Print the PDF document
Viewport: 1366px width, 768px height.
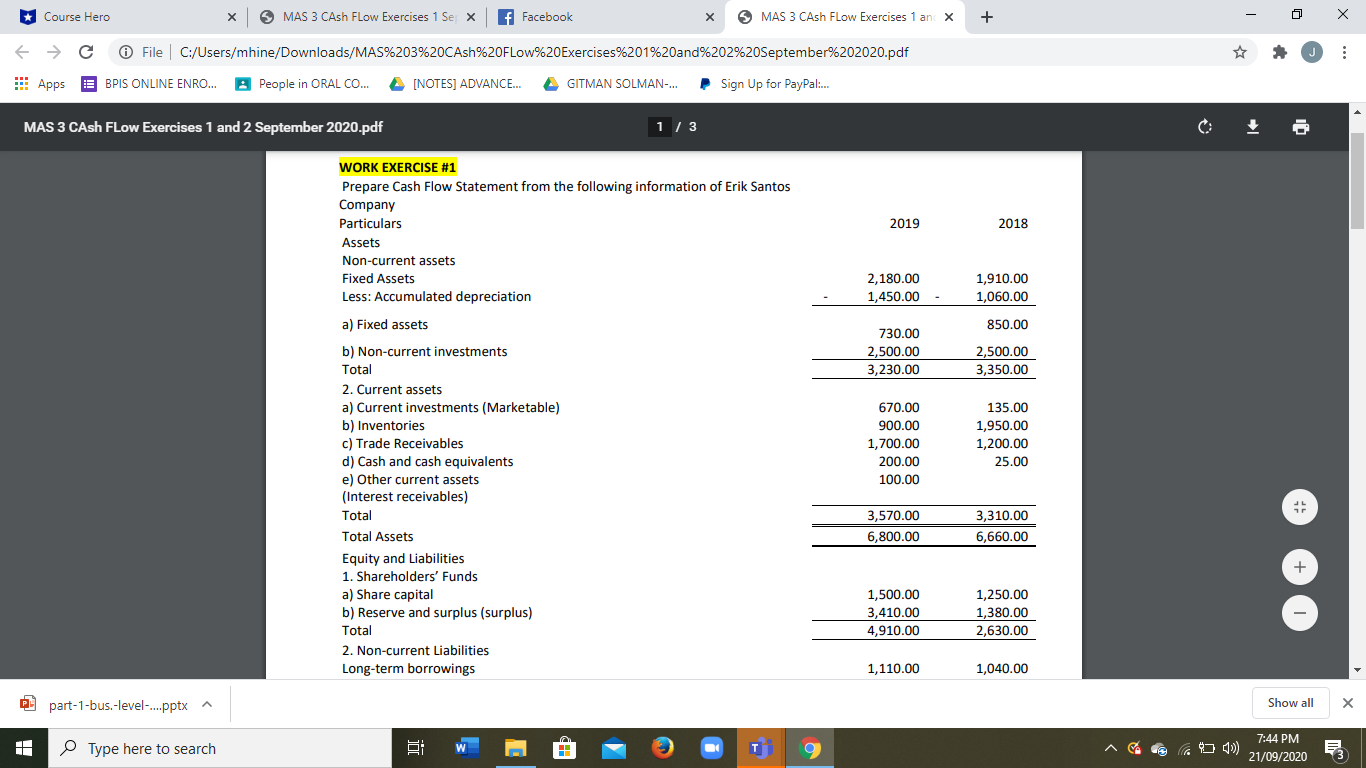[1301, 127]
